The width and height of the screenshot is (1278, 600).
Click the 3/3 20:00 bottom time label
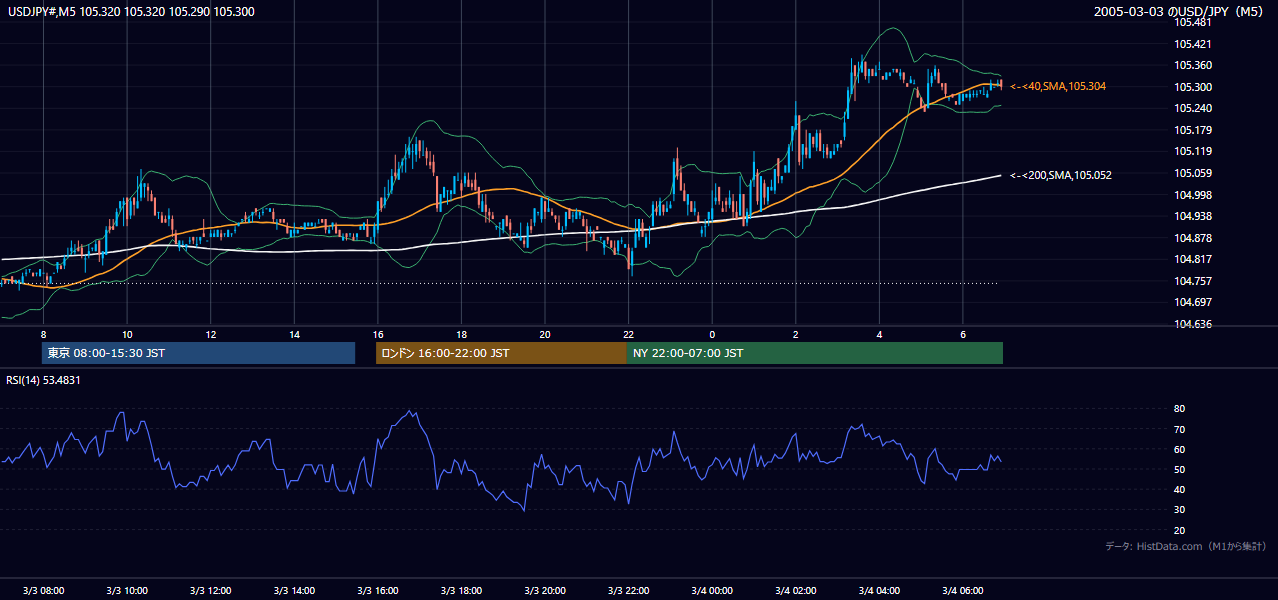545,590
